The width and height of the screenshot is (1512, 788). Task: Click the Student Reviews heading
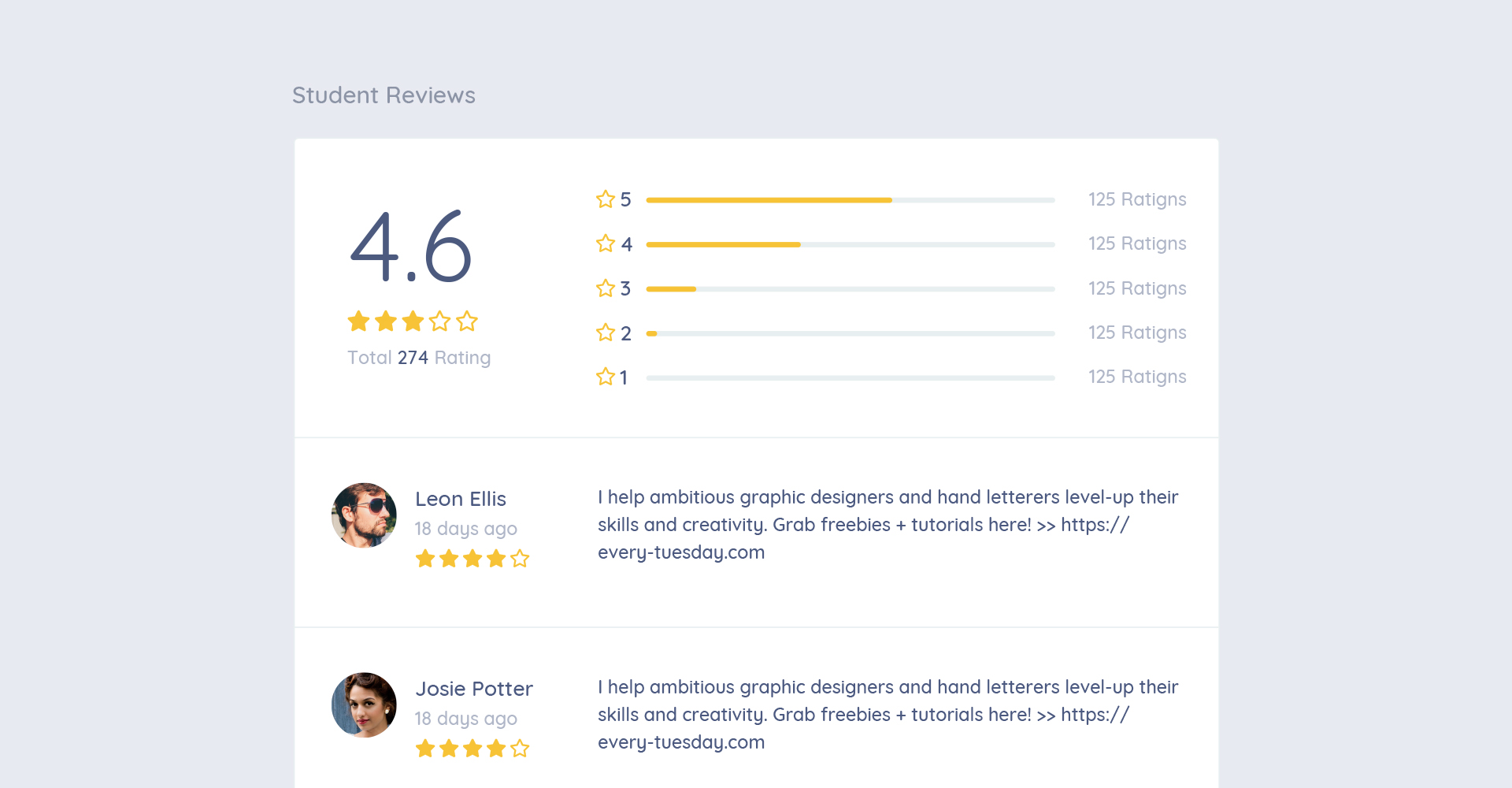[384, 95]
